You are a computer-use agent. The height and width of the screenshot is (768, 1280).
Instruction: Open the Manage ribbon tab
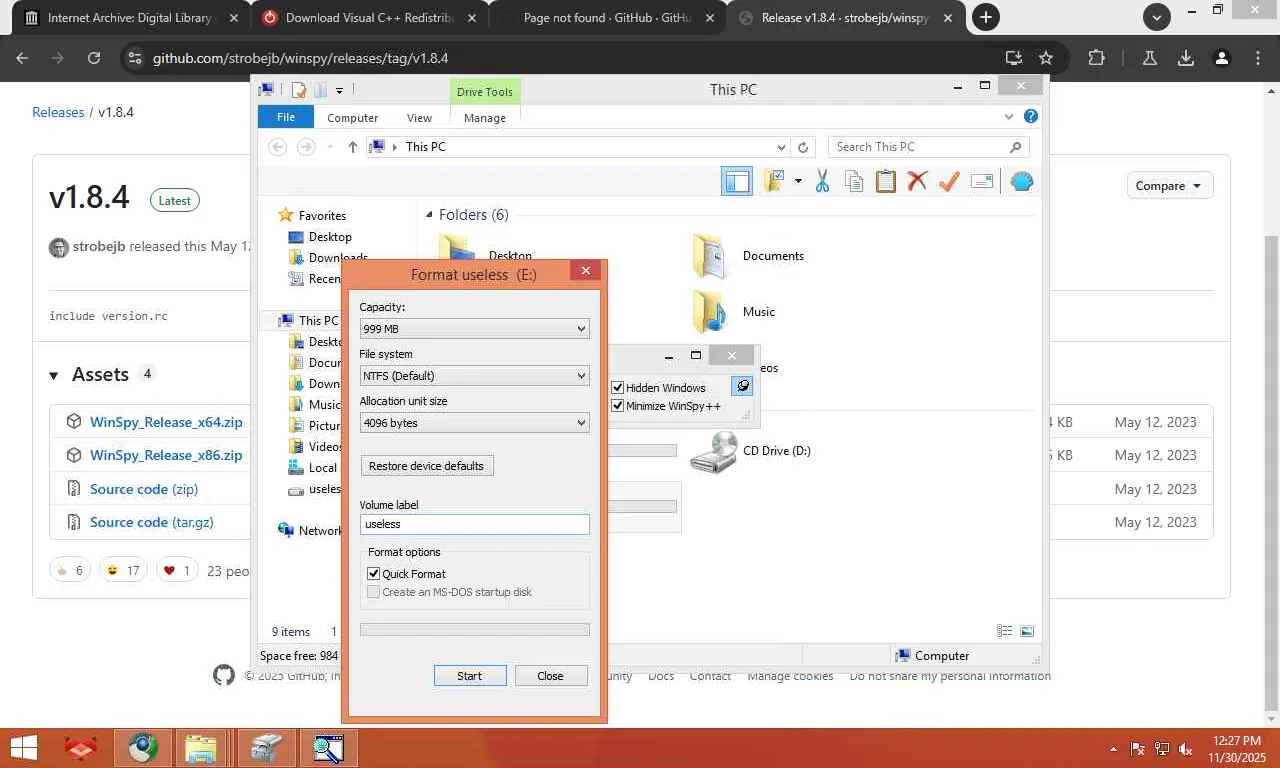click(x=485, y=118)
